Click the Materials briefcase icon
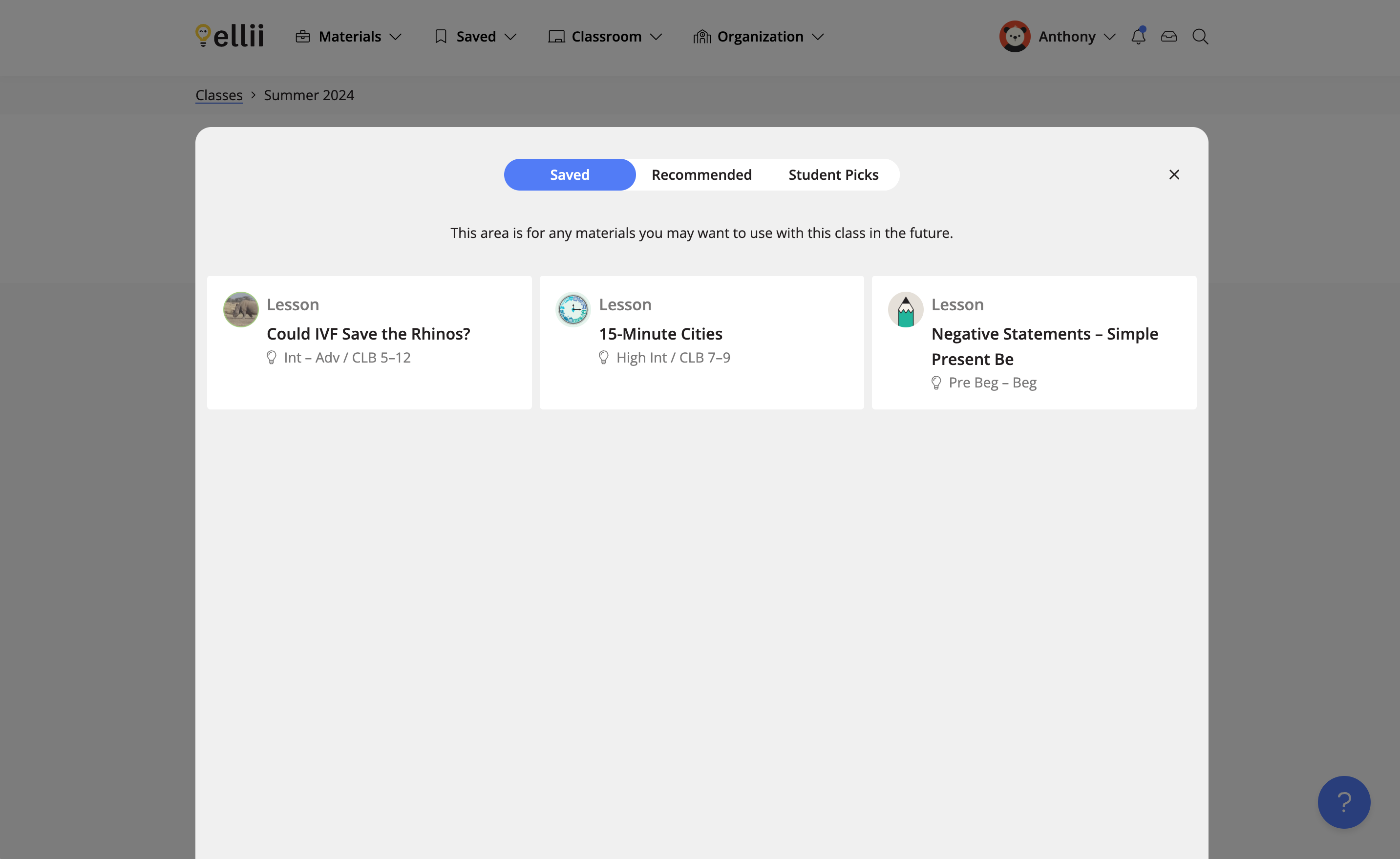The width and height of the screenshot is (1400, 859). pos(303,36)
